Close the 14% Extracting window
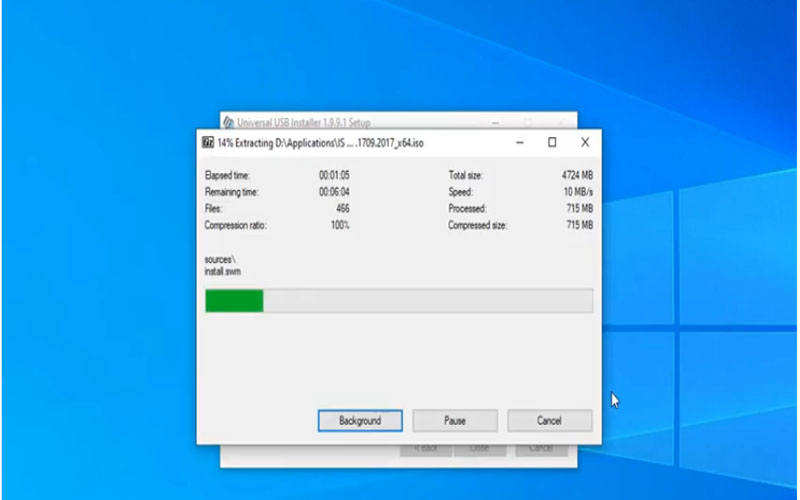800x500 pixels. 585,142
